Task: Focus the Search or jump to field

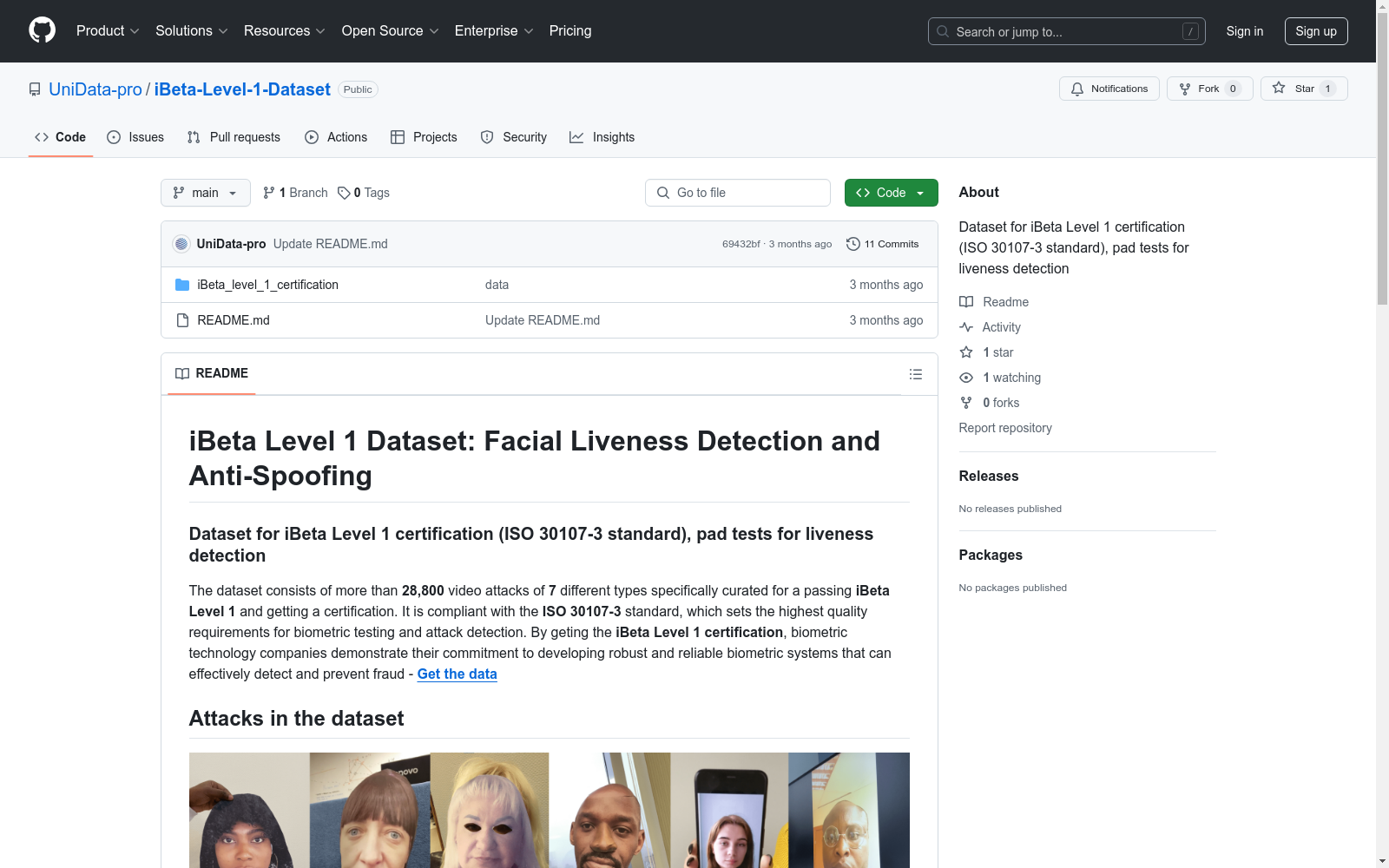Action: coord(1066,31)
